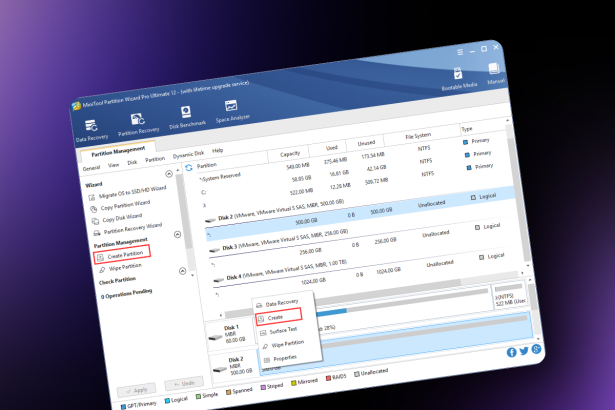
Task: Click the Striped legend color swatch
Action: pos(263,388)
